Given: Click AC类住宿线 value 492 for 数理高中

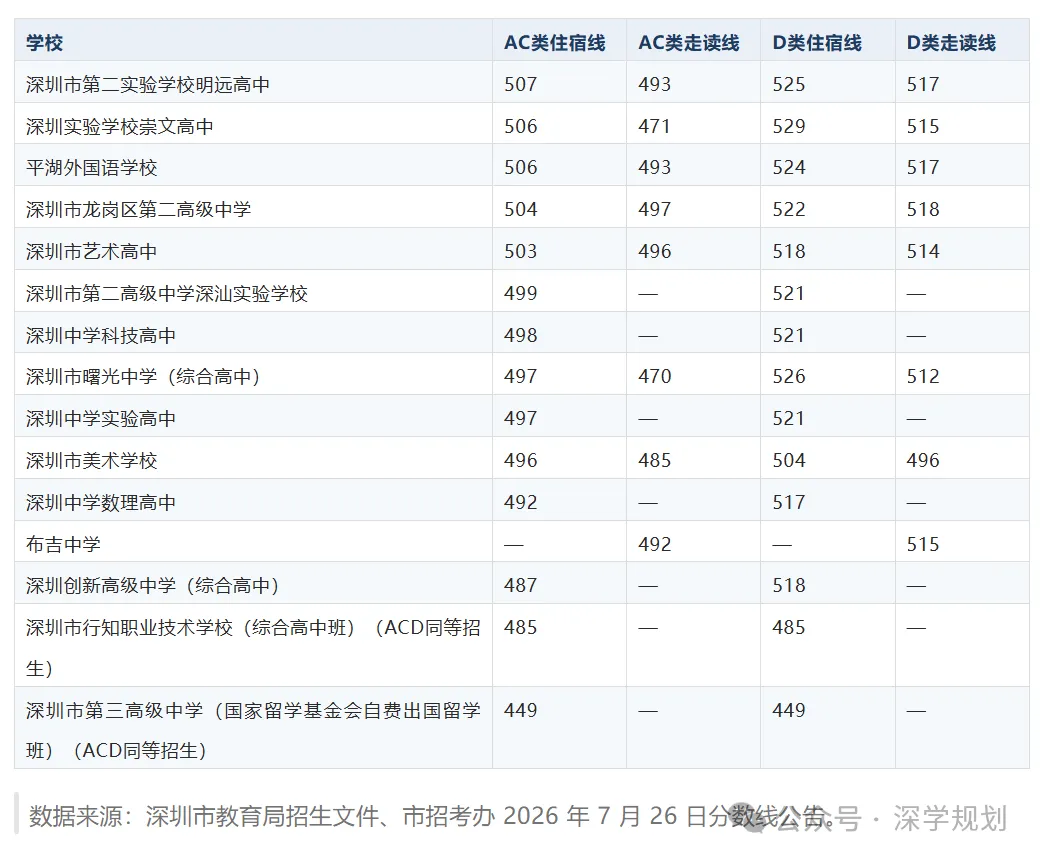Looking at the screenshot, I should click(x=520, y=502).
